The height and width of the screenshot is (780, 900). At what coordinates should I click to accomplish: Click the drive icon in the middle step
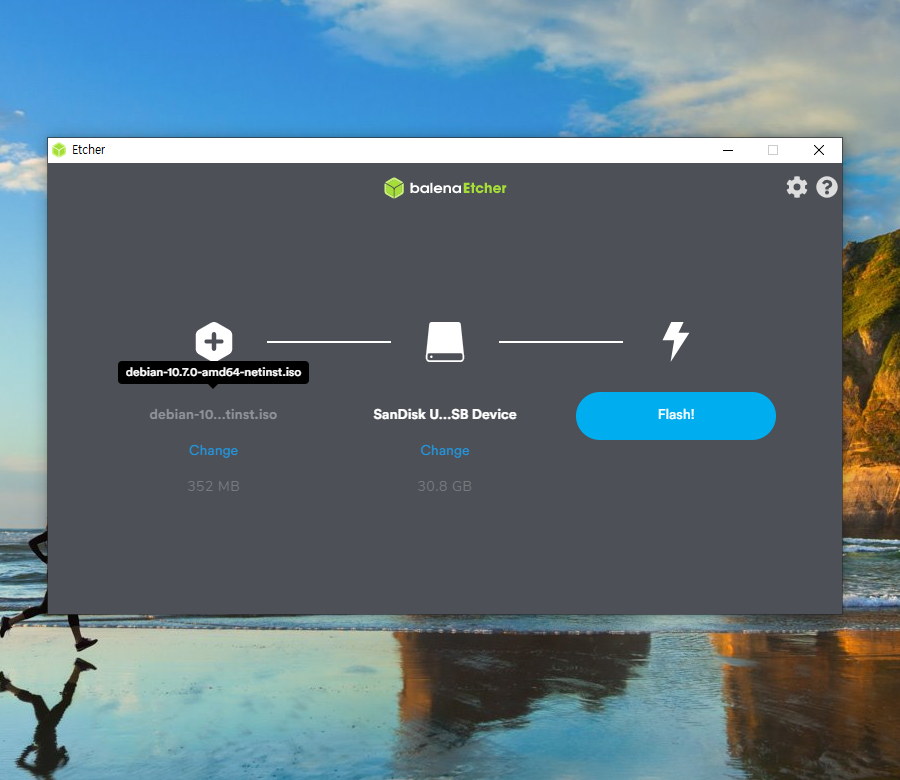[x=445, y=342]
